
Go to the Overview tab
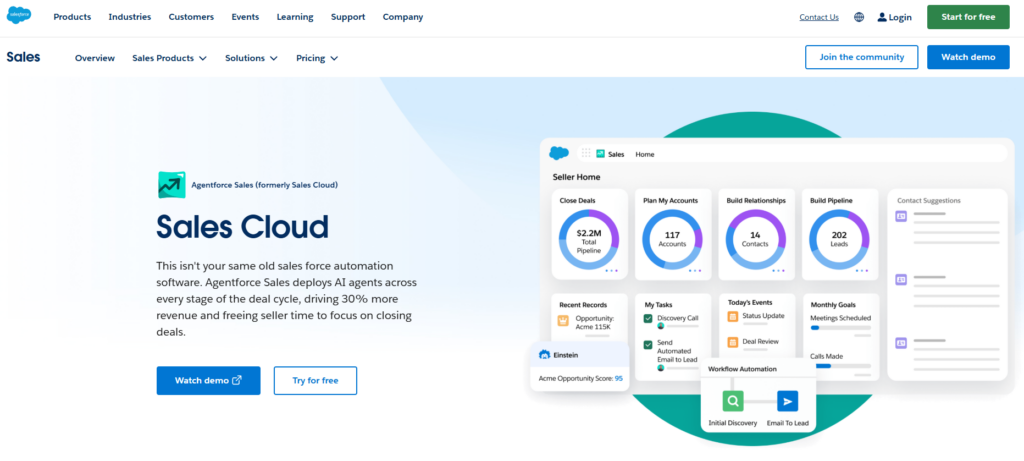pos(95,58)
